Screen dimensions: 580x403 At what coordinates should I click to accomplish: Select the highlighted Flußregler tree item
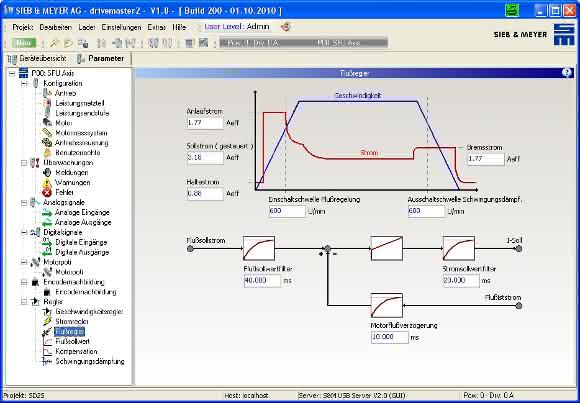[70, 331]
